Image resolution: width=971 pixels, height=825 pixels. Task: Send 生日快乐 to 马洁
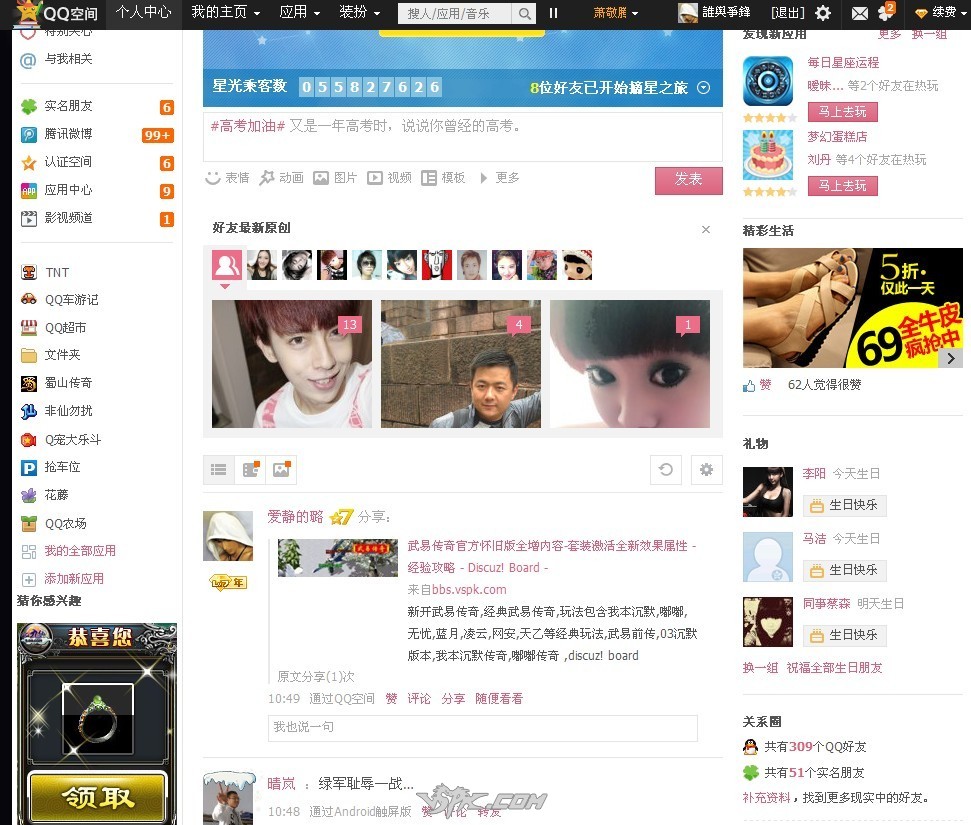pyautogui.click(x=845, y=570)
